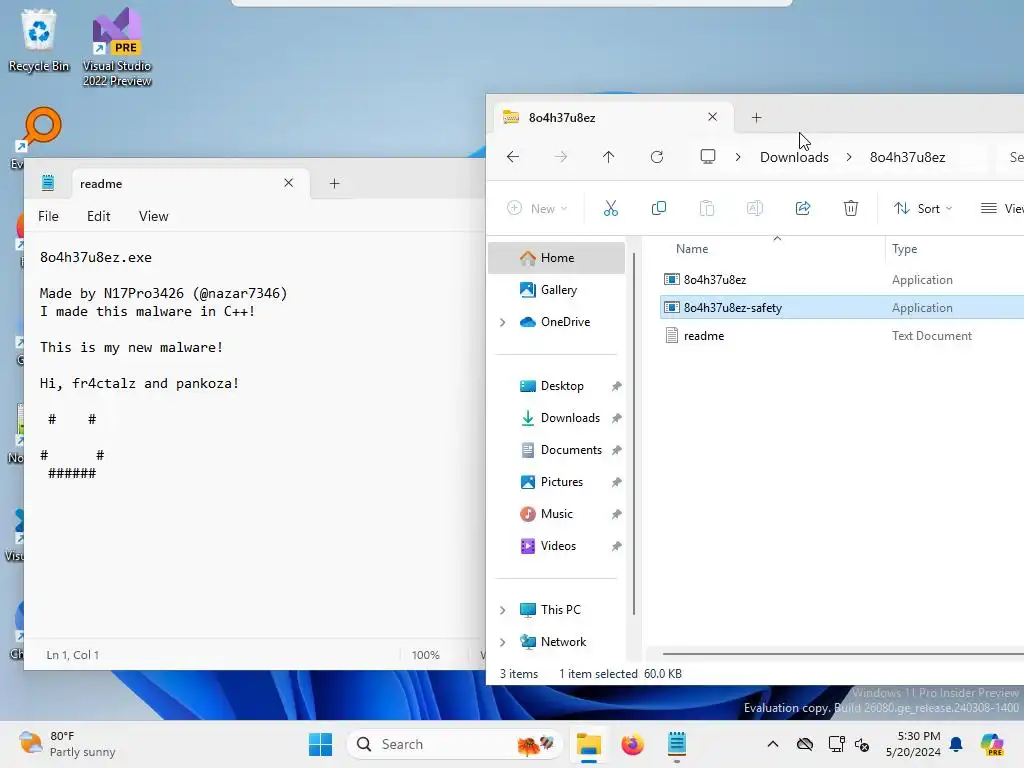
Task: Open the New dropdown in Explorer
Action: coord(537,208)
